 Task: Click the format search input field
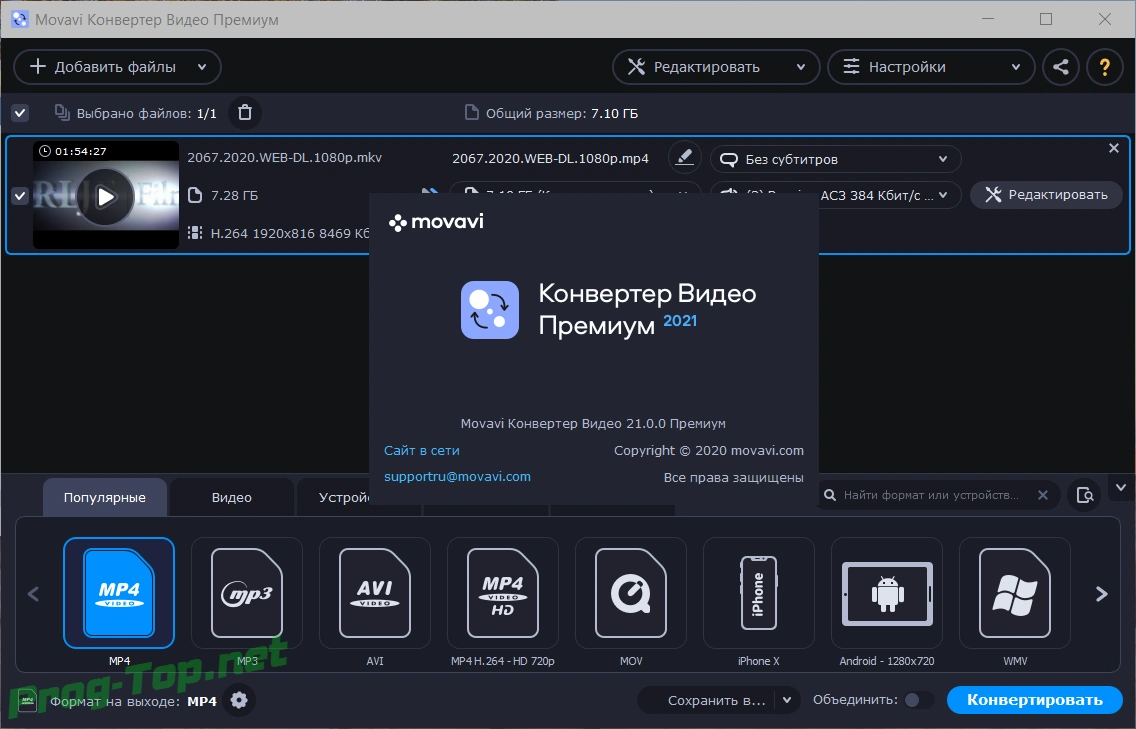point(931,495)
